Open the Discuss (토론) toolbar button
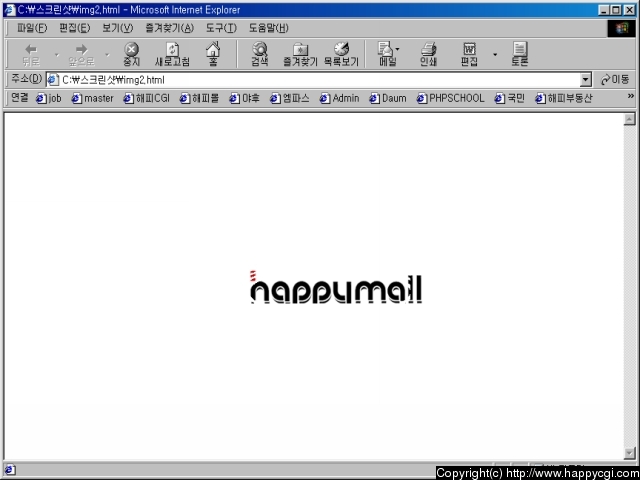640x480 pixels. pyautogui.click(x=519, y=54)
